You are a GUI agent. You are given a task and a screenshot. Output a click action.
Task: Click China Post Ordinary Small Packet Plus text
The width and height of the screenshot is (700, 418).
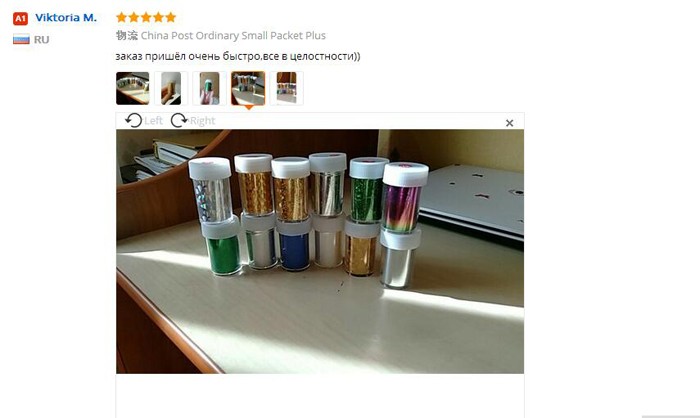coord(233,35)
